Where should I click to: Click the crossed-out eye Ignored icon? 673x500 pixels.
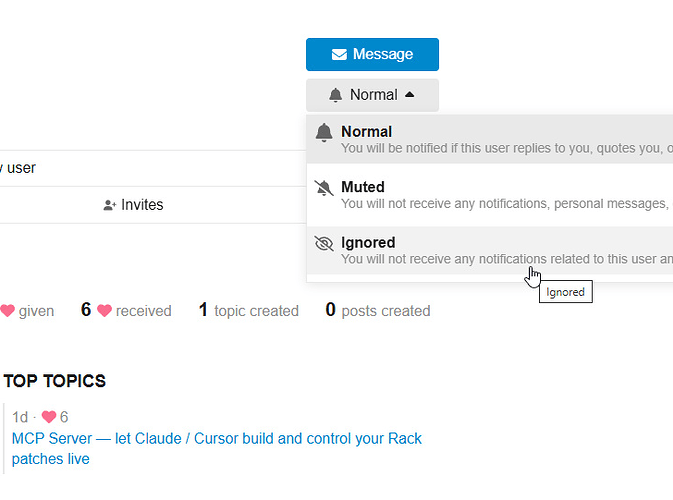click(323, 243)
